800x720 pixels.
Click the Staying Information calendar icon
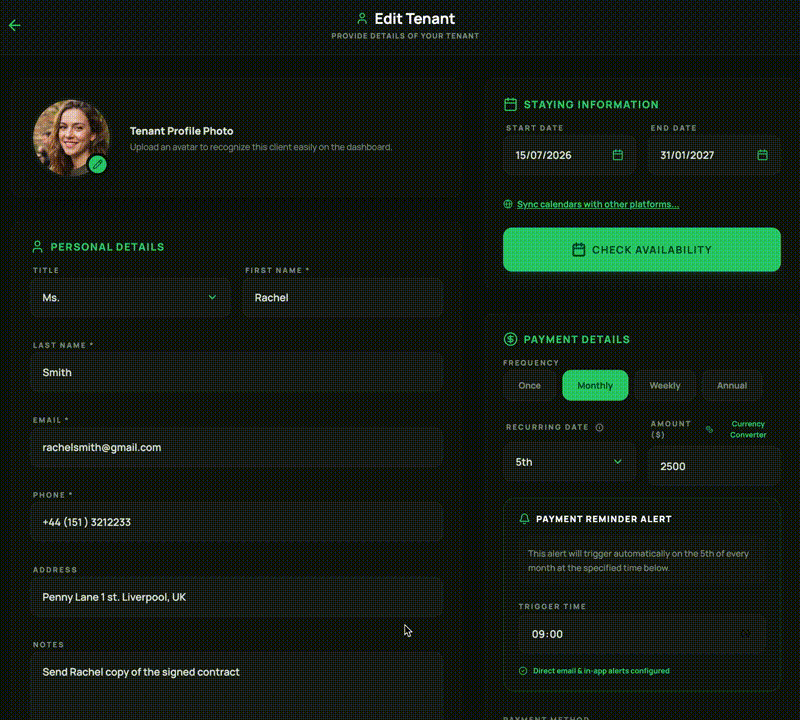click(x=510, y=105)
